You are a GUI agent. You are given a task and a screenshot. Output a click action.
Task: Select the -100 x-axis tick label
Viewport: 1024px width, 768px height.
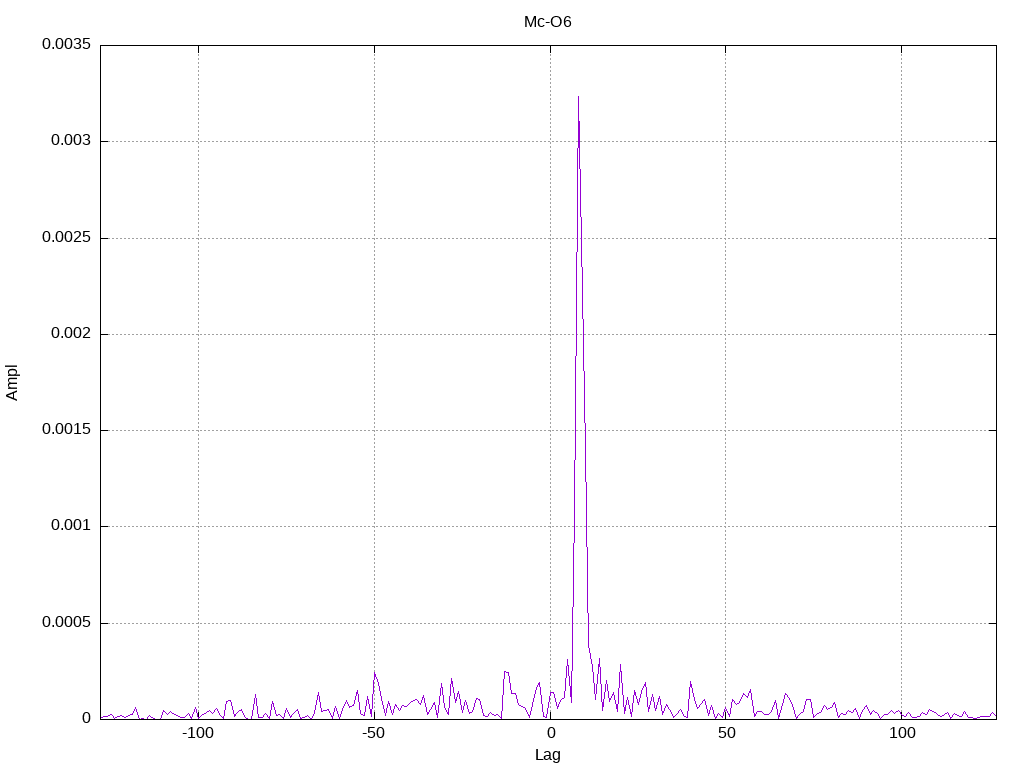point(198,733)
